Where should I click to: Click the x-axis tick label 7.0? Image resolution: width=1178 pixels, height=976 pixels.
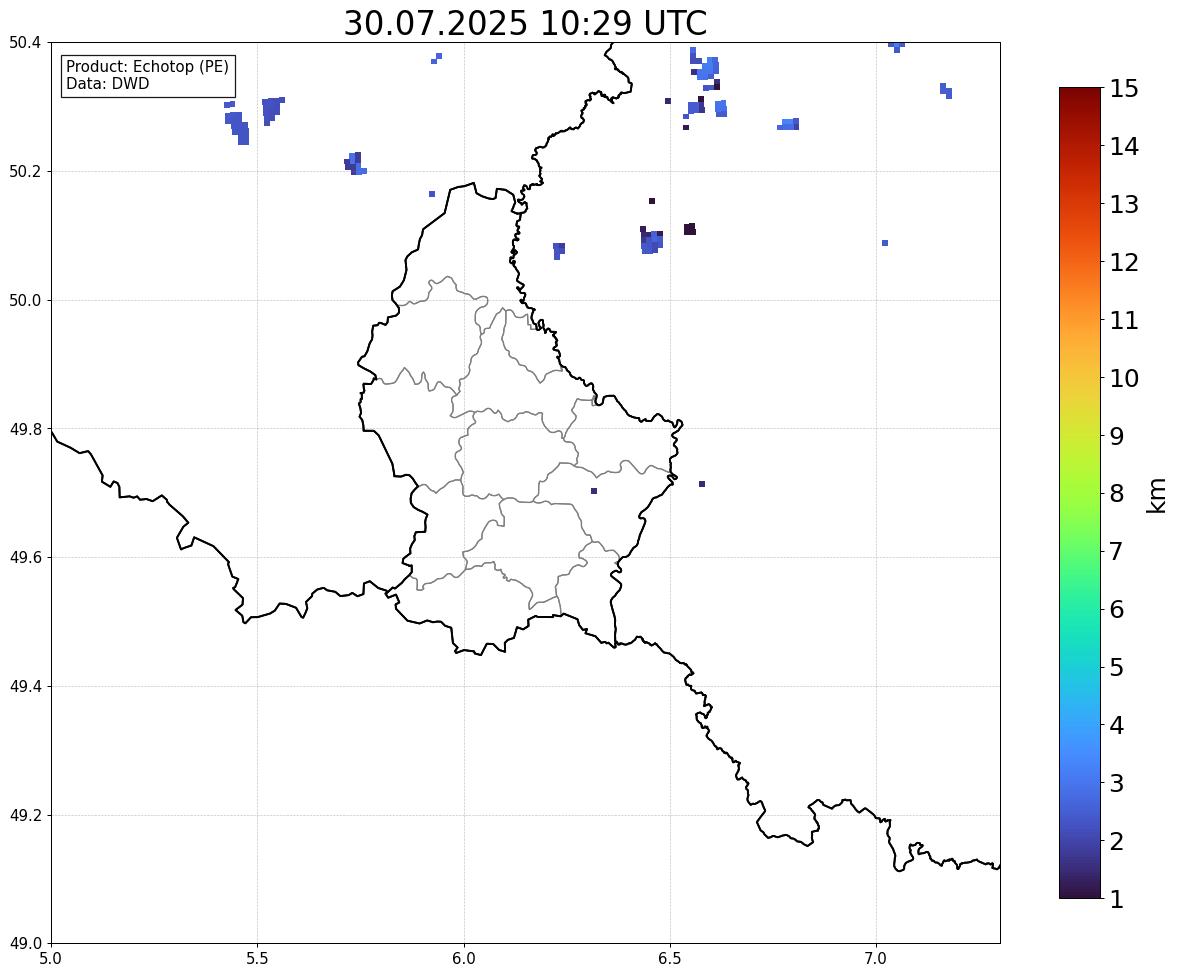876,959
